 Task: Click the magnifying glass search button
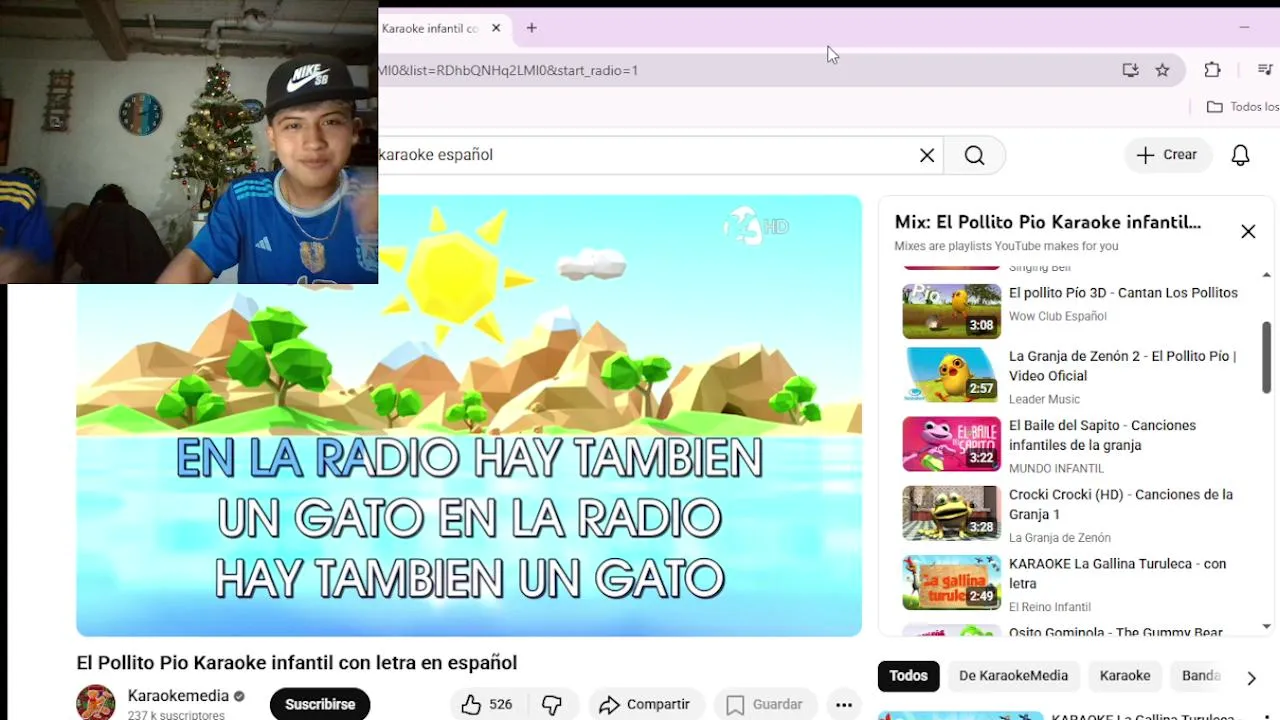(975, 155)
